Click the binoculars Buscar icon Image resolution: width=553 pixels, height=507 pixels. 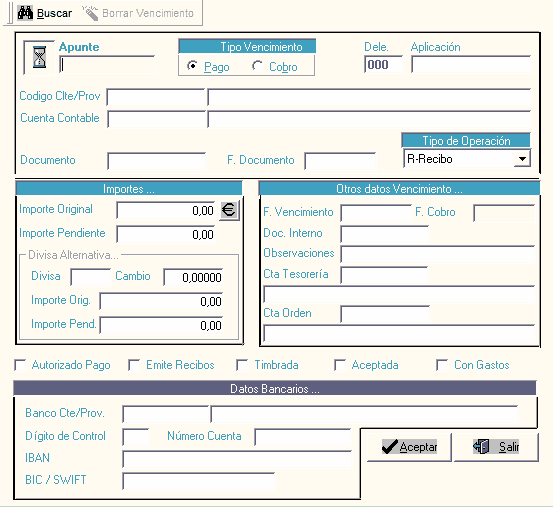tap(25, 13)
